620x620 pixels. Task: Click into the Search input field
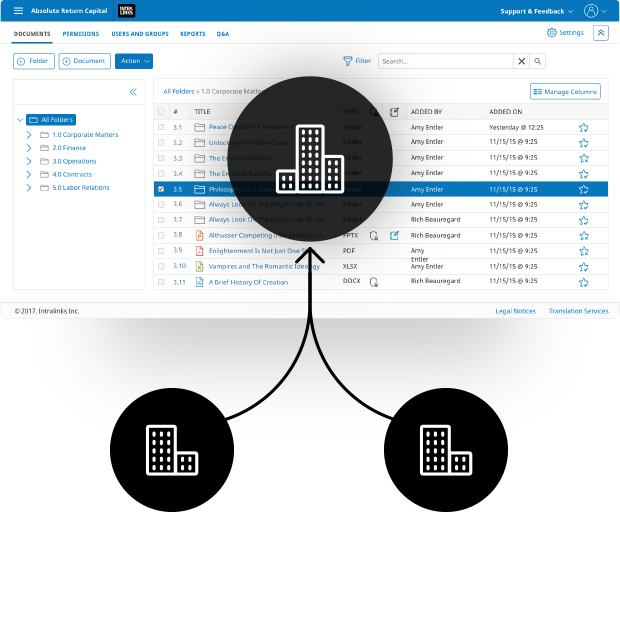[446, 61]
